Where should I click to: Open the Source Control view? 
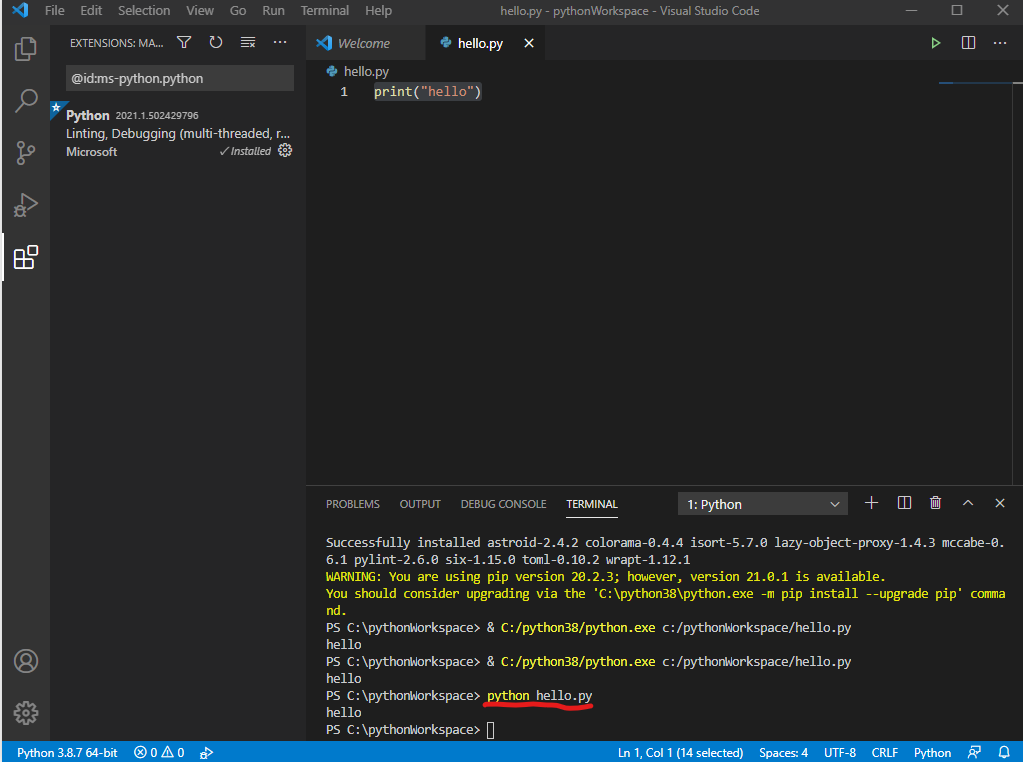[25, 153]
